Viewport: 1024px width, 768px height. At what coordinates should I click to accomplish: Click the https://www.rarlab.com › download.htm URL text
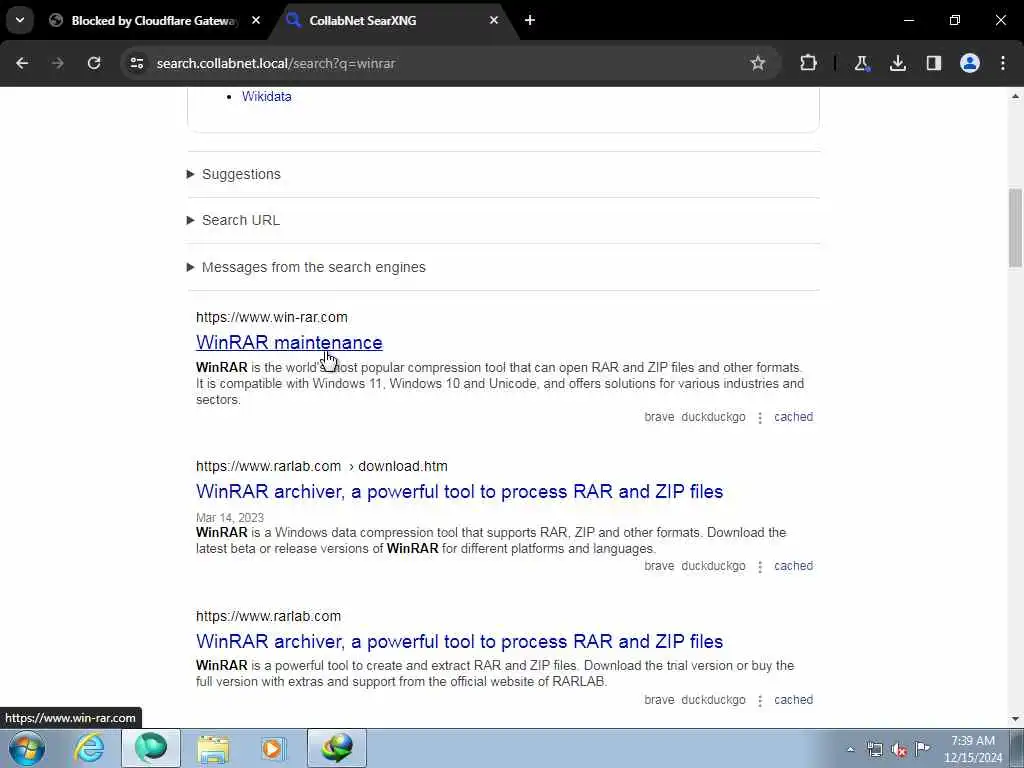pos(322,466)
